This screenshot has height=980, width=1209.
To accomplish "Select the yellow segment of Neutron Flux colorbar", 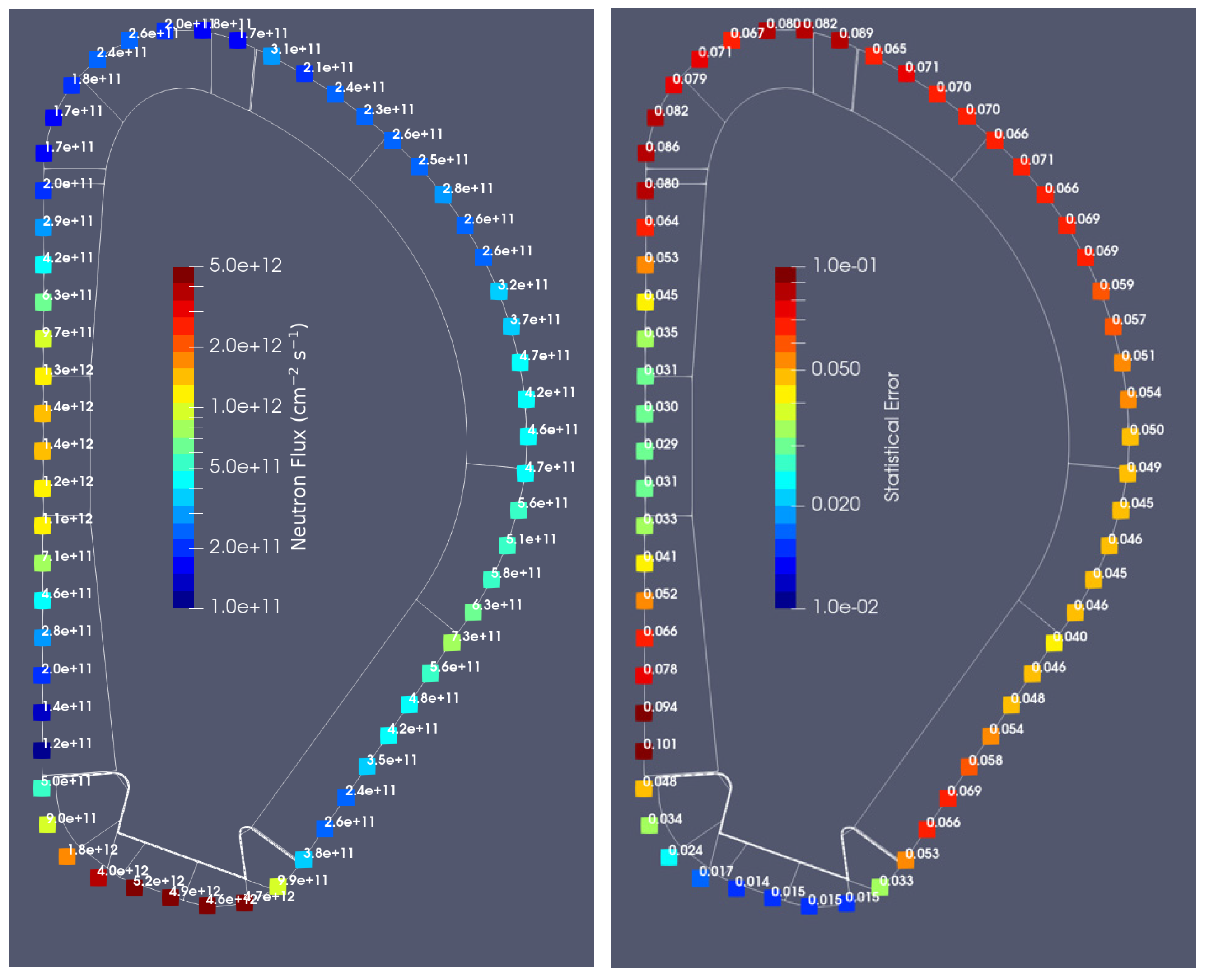I will [183, 394].
